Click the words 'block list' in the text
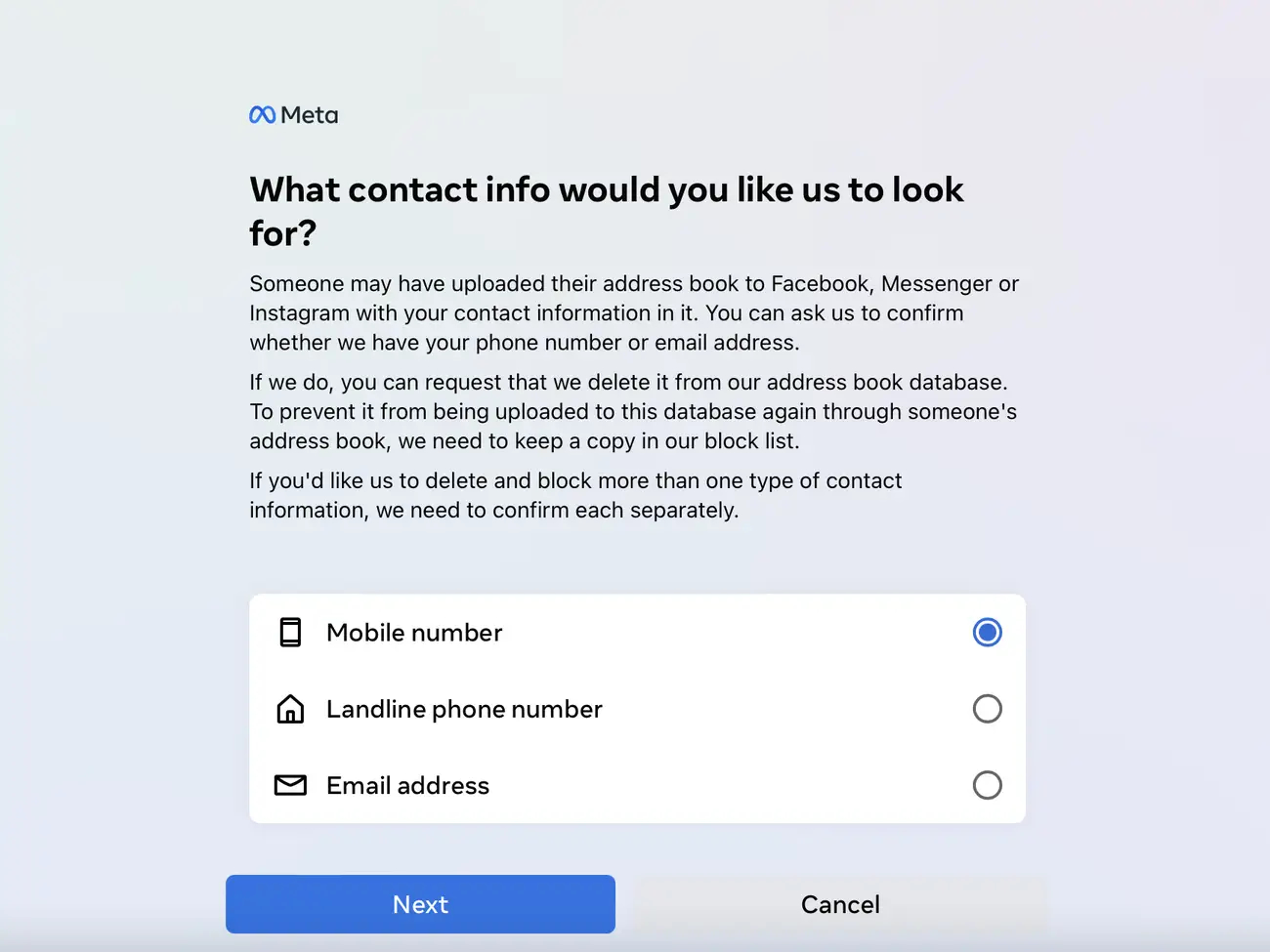This screenshot has height=952, width=1270. click(749, 441)
